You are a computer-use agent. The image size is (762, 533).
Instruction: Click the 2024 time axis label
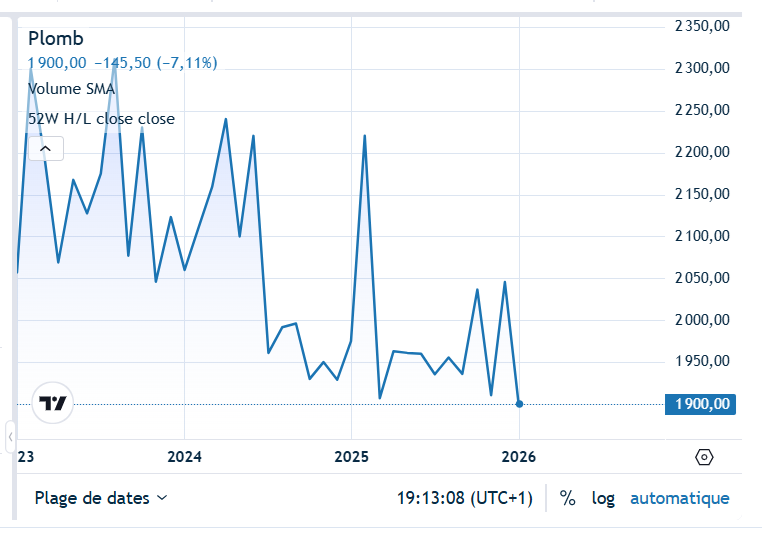click(x=184, y=457)
